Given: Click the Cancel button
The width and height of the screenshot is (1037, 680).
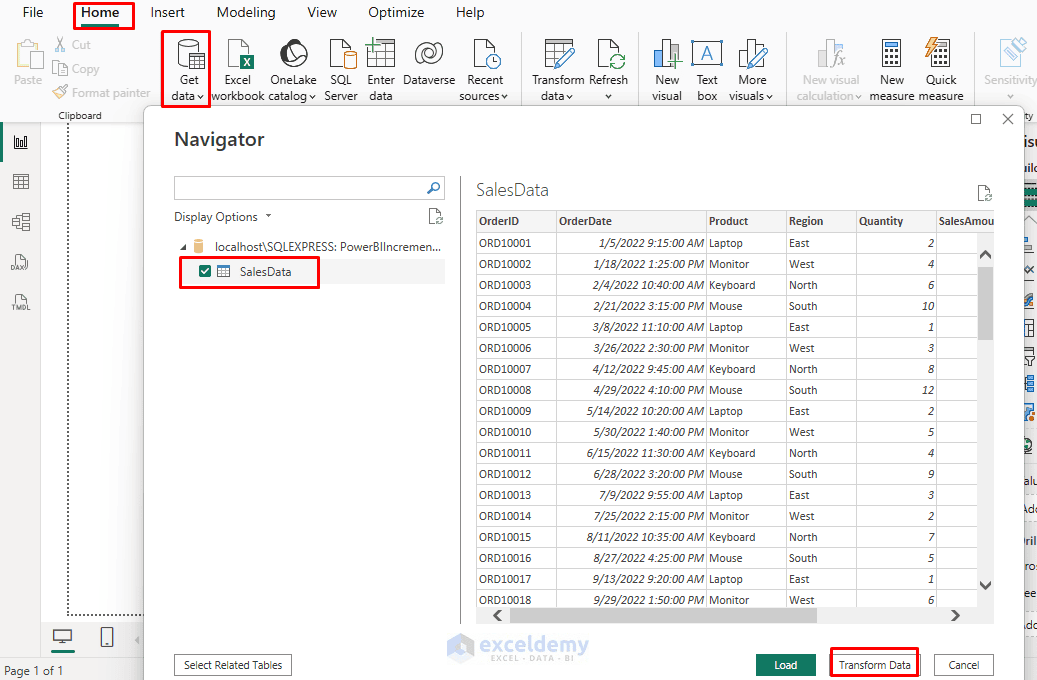Looking at the screenshot, I should (x=964, y=665).
